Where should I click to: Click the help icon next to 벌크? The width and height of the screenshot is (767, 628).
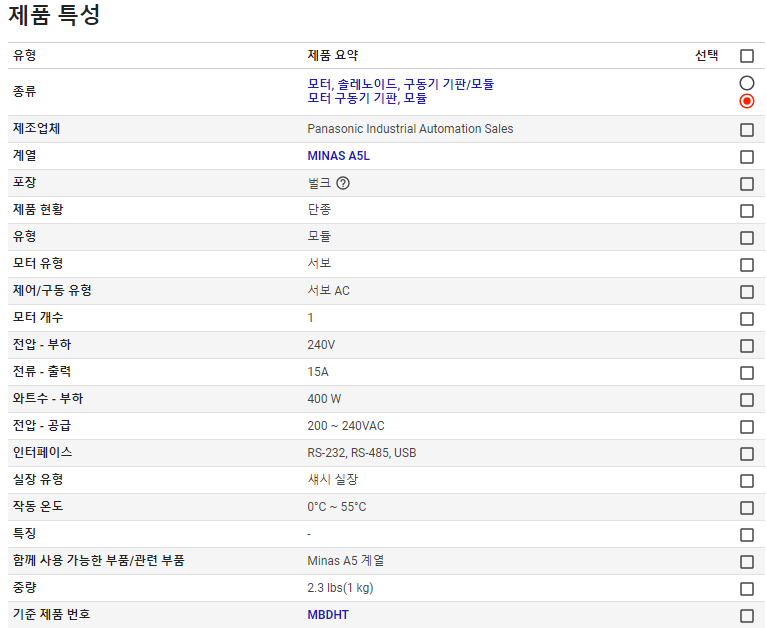(x=343, y=183)
